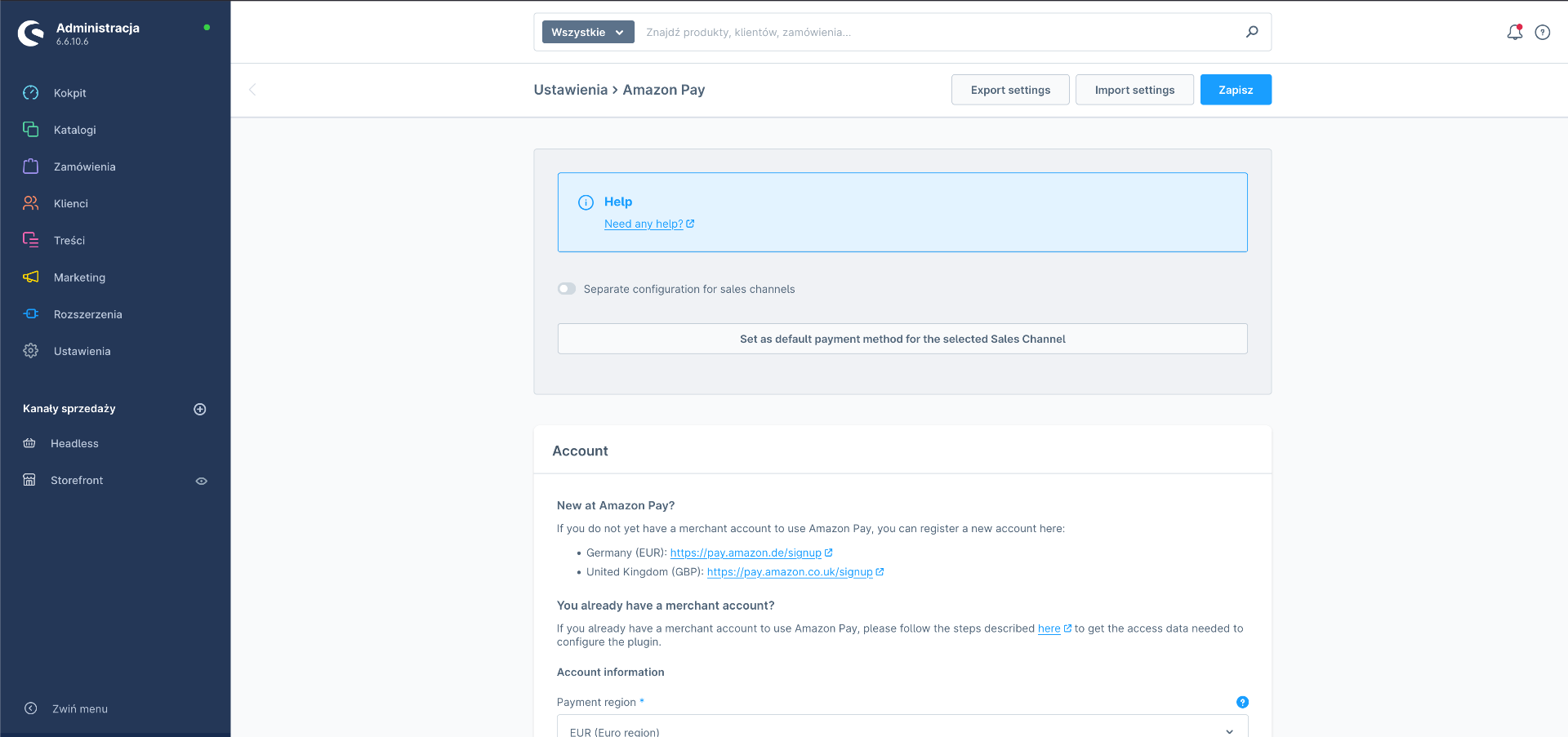Click the search magnifier icon
Screen dimensions: 1568x737
1251,32
